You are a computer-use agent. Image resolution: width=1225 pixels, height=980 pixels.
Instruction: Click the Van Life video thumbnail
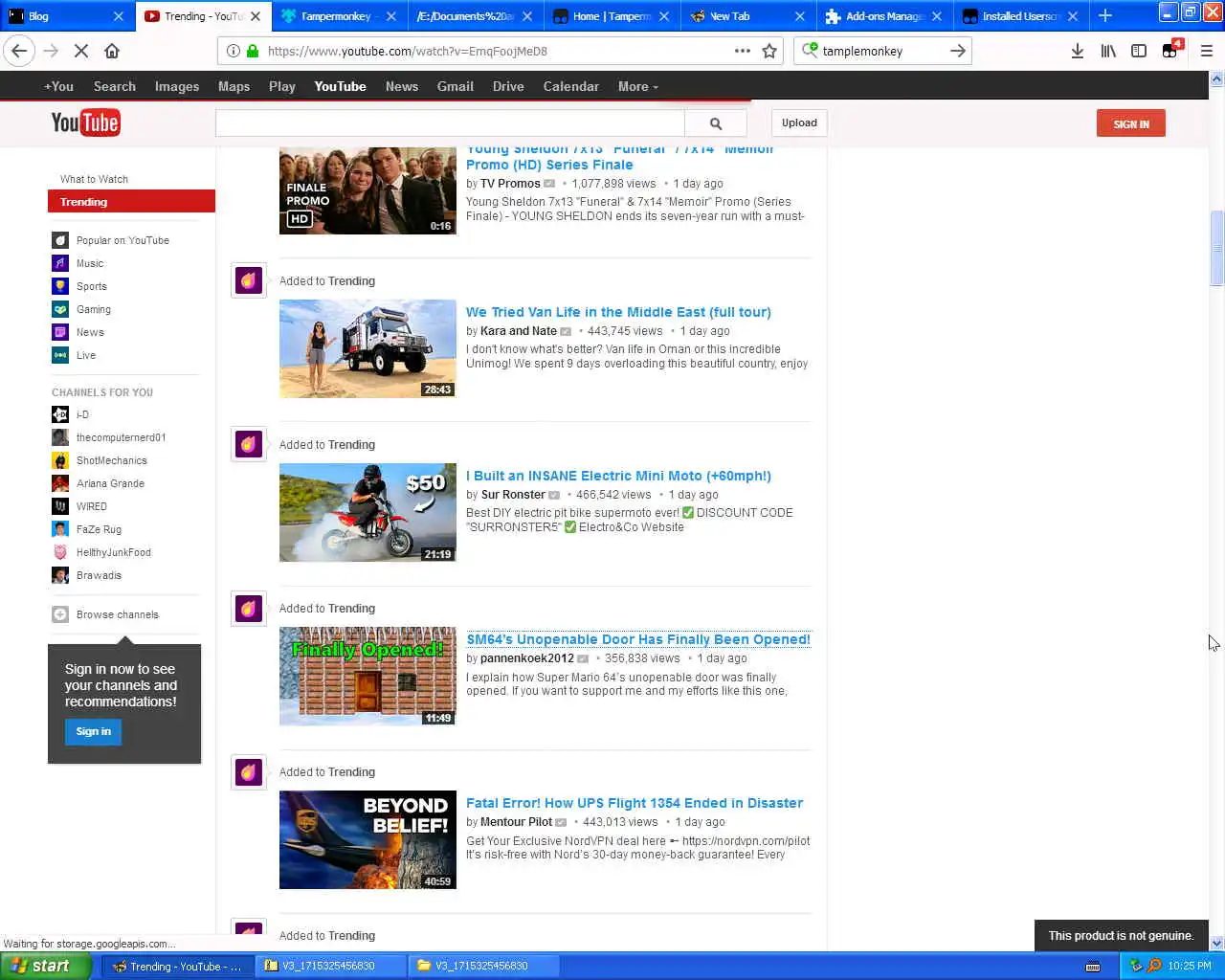pyautogui.click(x=367, y=348)
